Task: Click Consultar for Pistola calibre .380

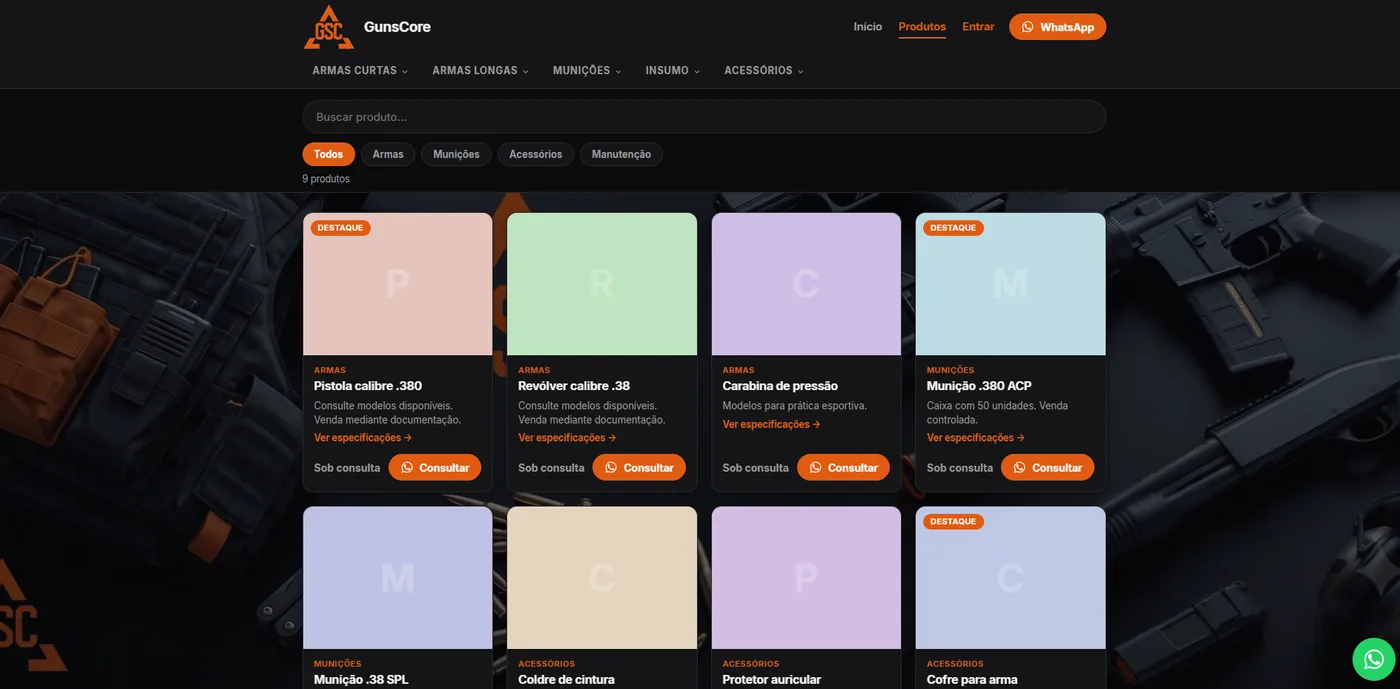Action: tap(435, 467)
